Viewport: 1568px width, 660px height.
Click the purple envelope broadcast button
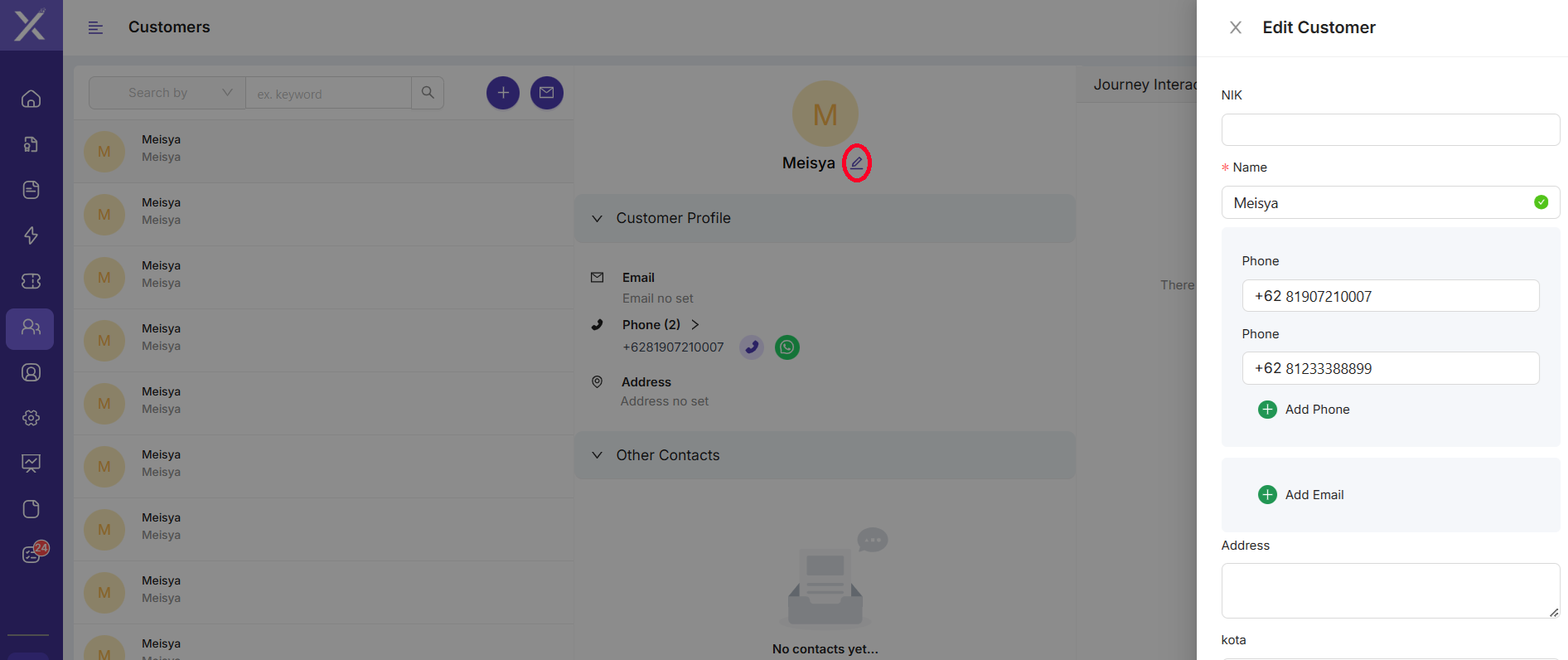coord(546,93)
